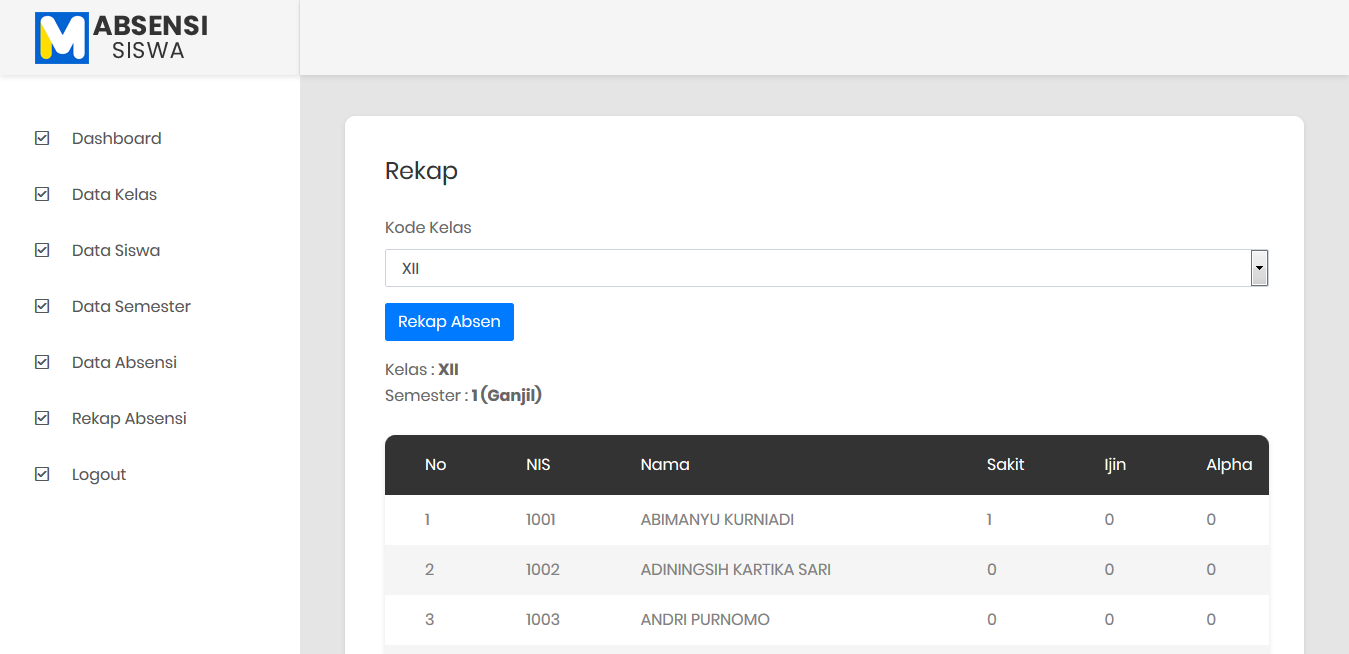Image resolution: width=1349 pixels, height=654 pixels.
Task: Click the Kelas : XII text
Action: pyautogui.click(x=422, y=370)
